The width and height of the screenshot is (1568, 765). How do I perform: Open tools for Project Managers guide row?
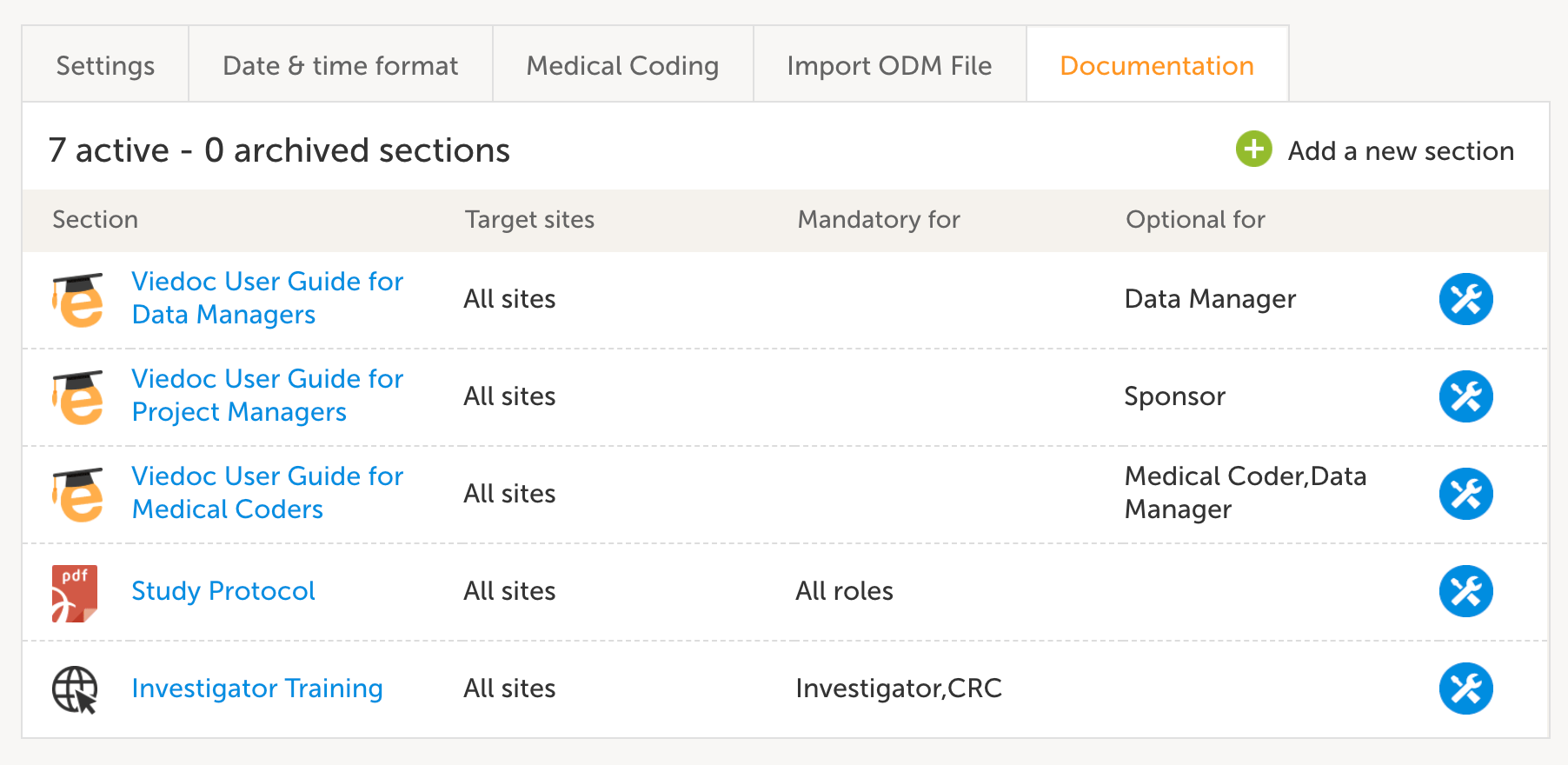1465,396
